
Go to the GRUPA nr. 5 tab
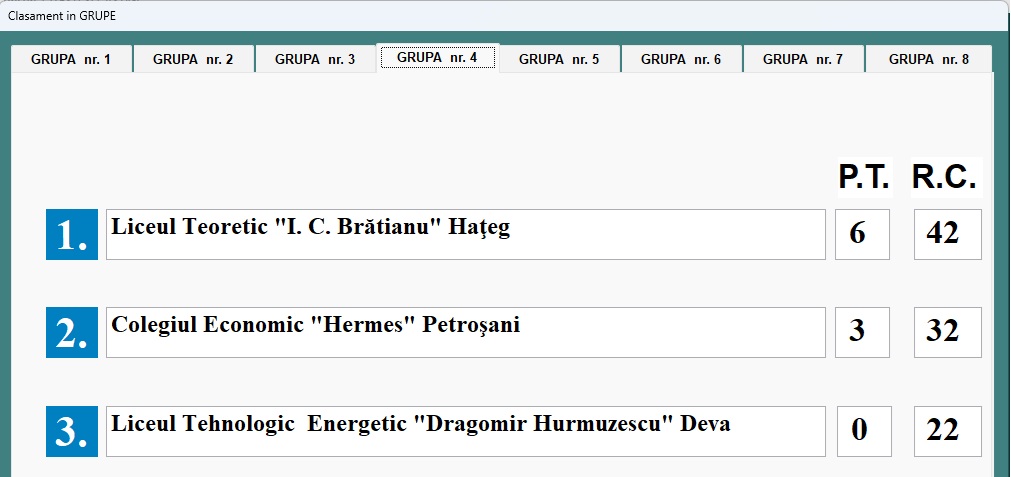559,59
